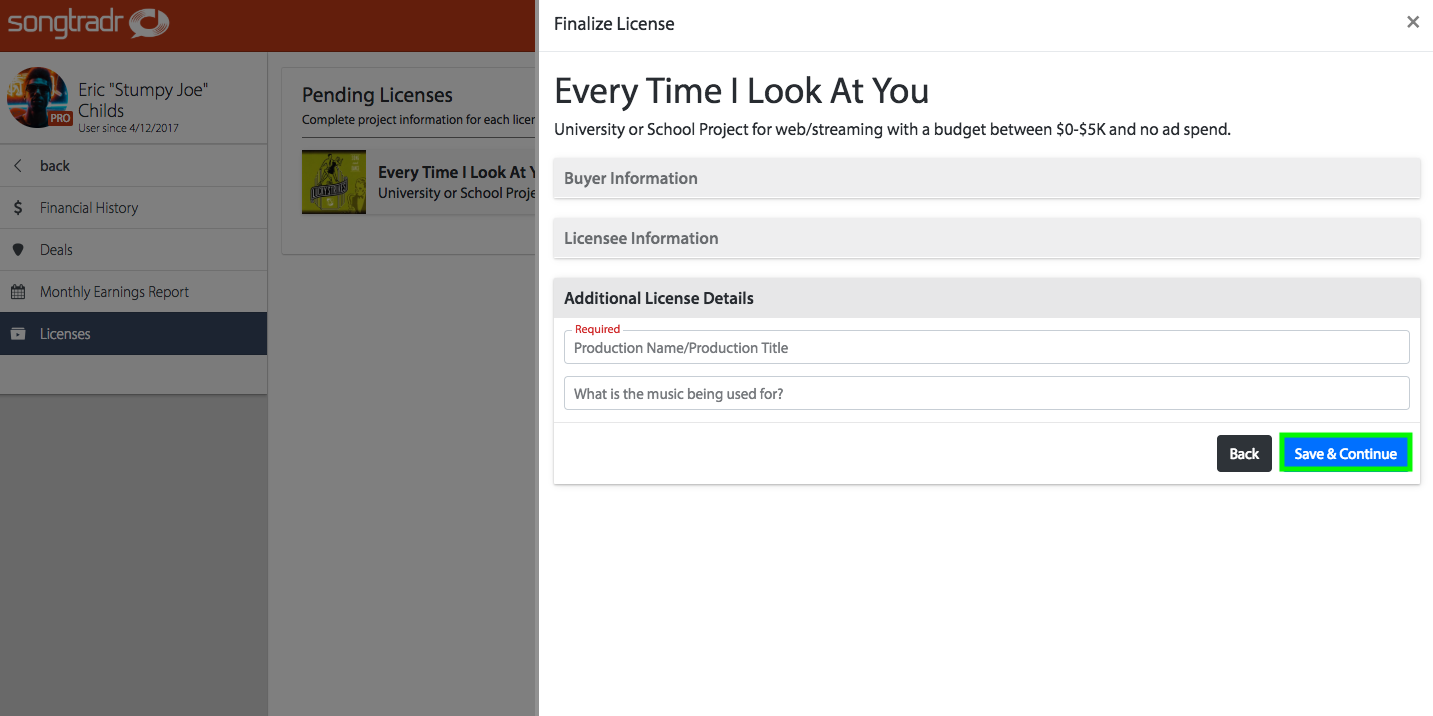Viewport: 1433px width, 716px height.
Task: Focus the What is the music being used for field
Action: click(x=987, y=394)
